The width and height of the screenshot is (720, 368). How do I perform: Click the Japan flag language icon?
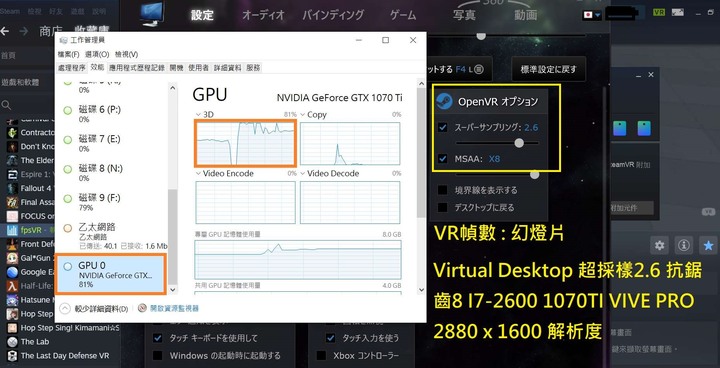(588, 15)
